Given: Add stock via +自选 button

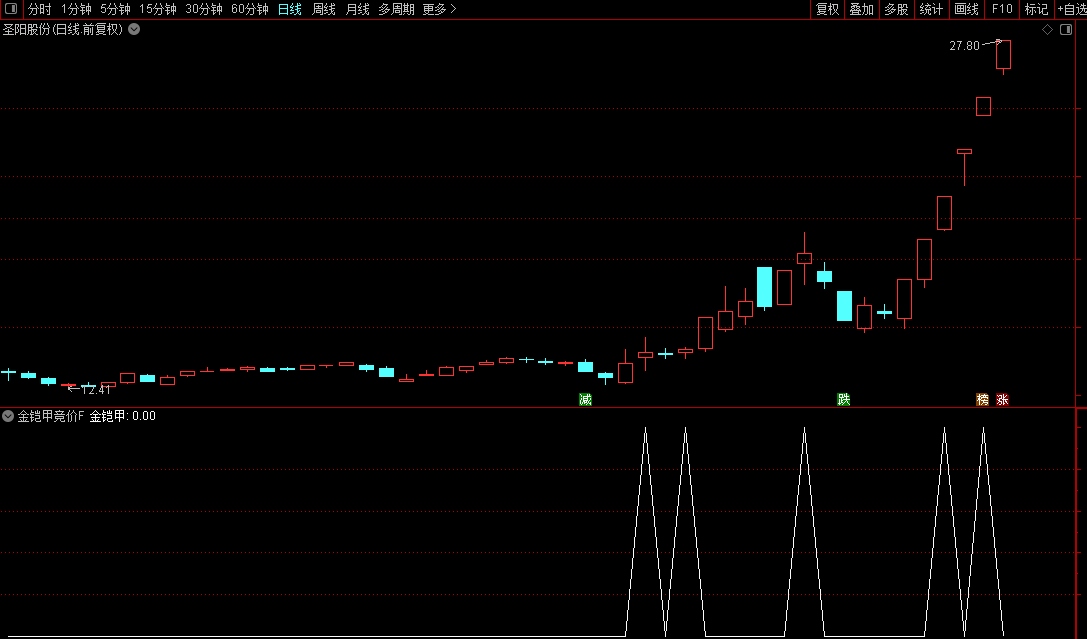Looking at the screenshot, I should pos(1072,10).
